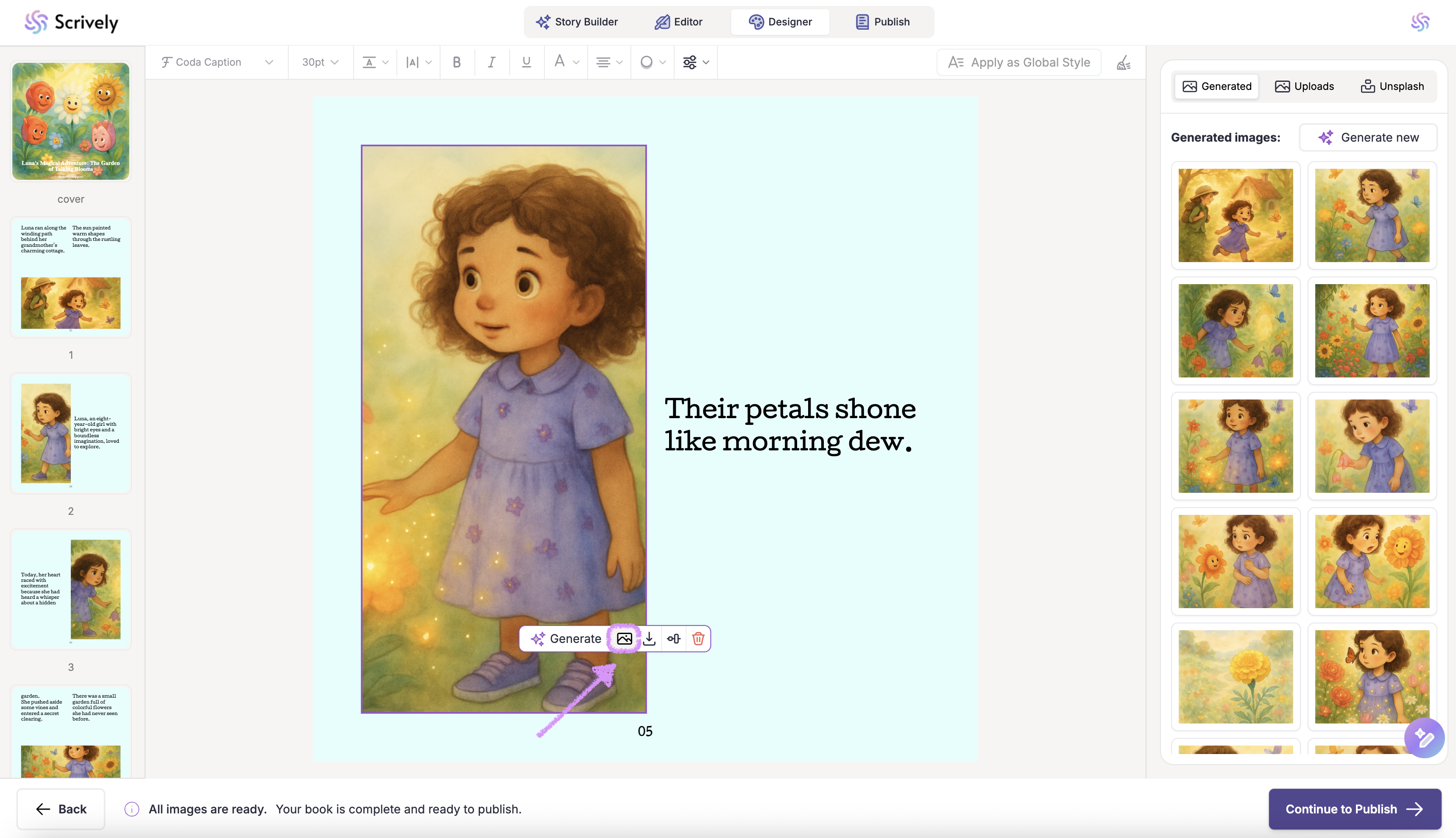
Task: Select the cover page thumbnail
Action: pyautogui.click(x=71, y=121)
